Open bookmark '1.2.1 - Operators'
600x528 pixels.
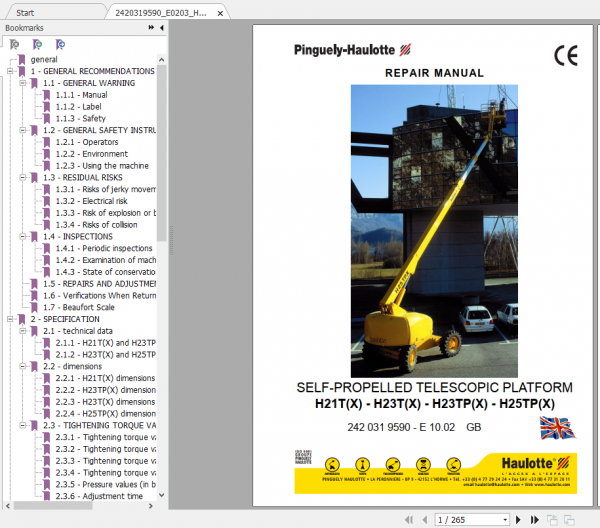click(x=87, y=142)
